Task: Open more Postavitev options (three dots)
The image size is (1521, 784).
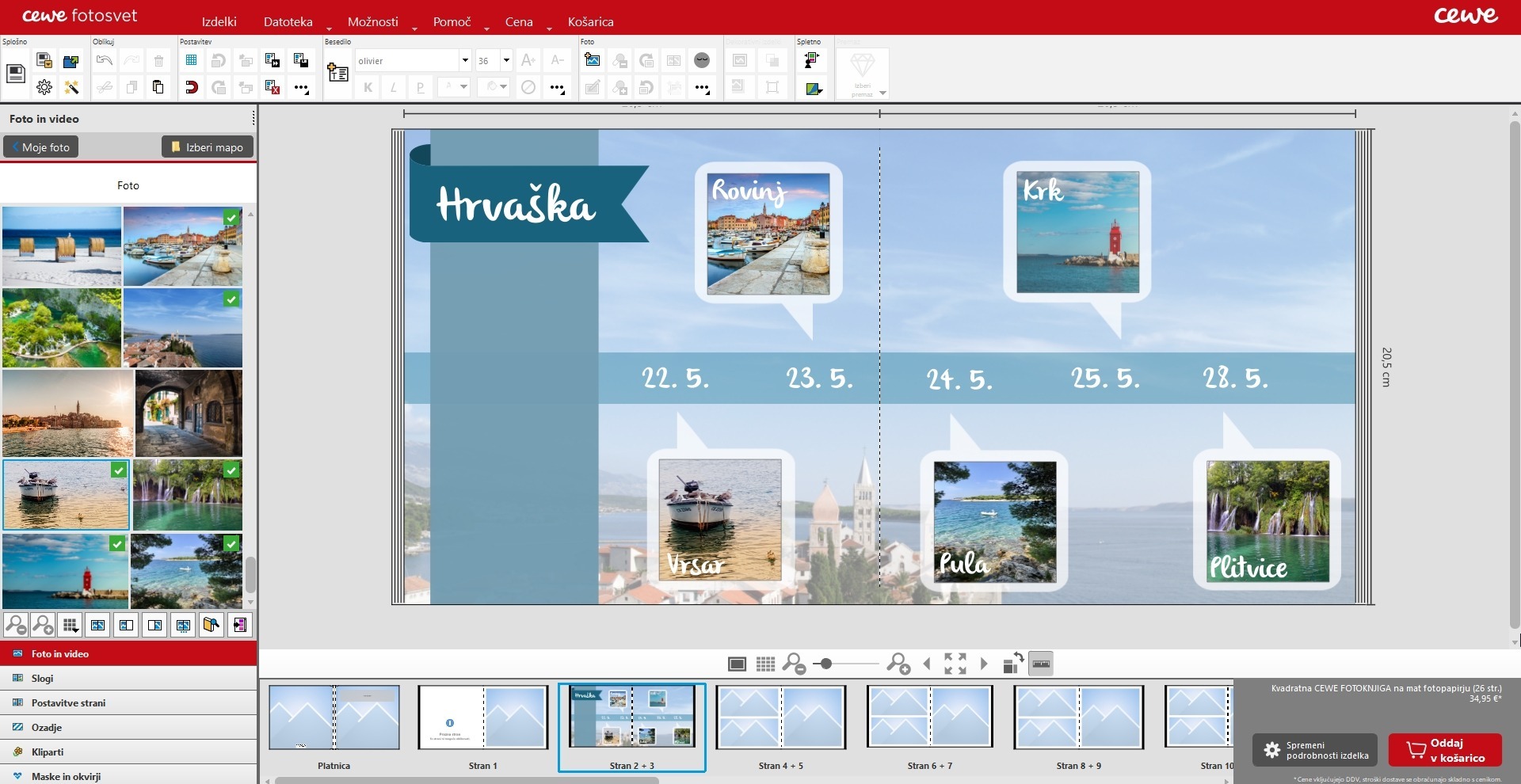Action: [x=301, y=88]
